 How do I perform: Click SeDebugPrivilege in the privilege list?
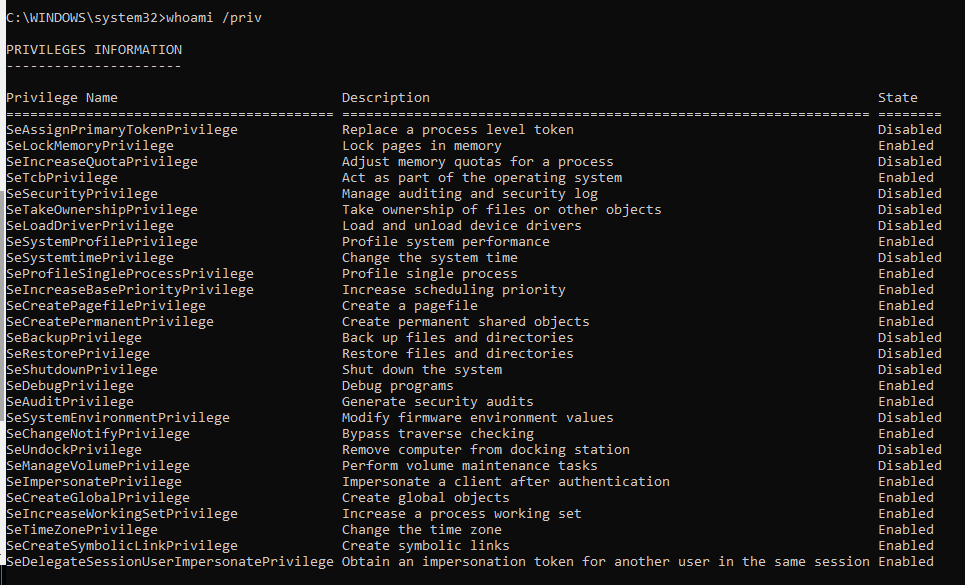[70, 386]
